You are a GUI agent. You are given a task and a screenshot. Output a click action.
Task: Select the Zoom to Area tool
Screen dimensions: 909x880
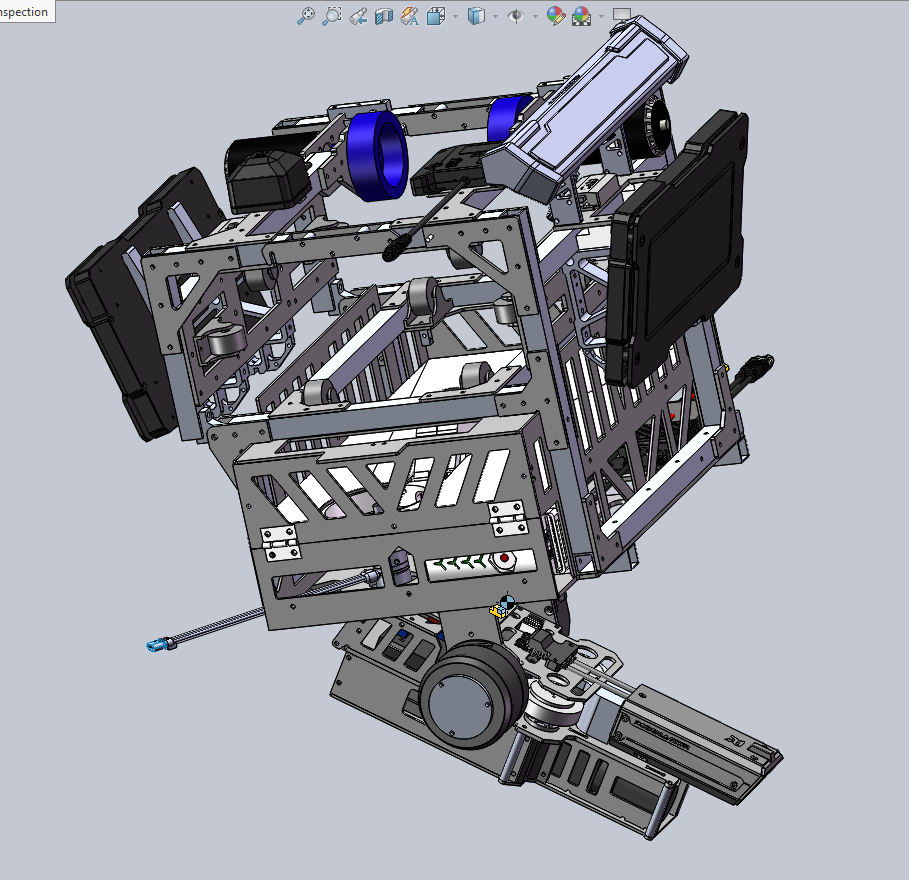[x=332, y=16]
